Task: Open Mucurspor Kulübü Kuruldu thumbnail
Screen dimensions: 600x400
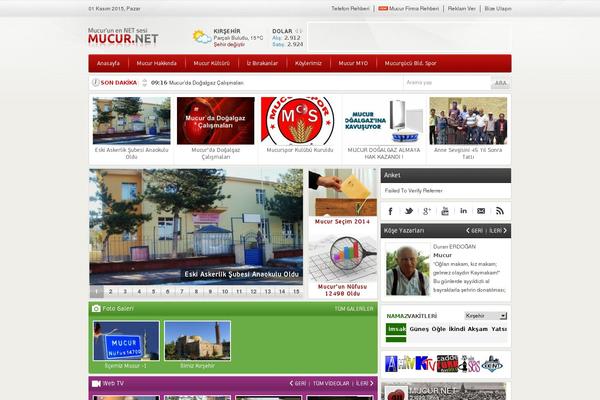Action: (x=300, y=121)
